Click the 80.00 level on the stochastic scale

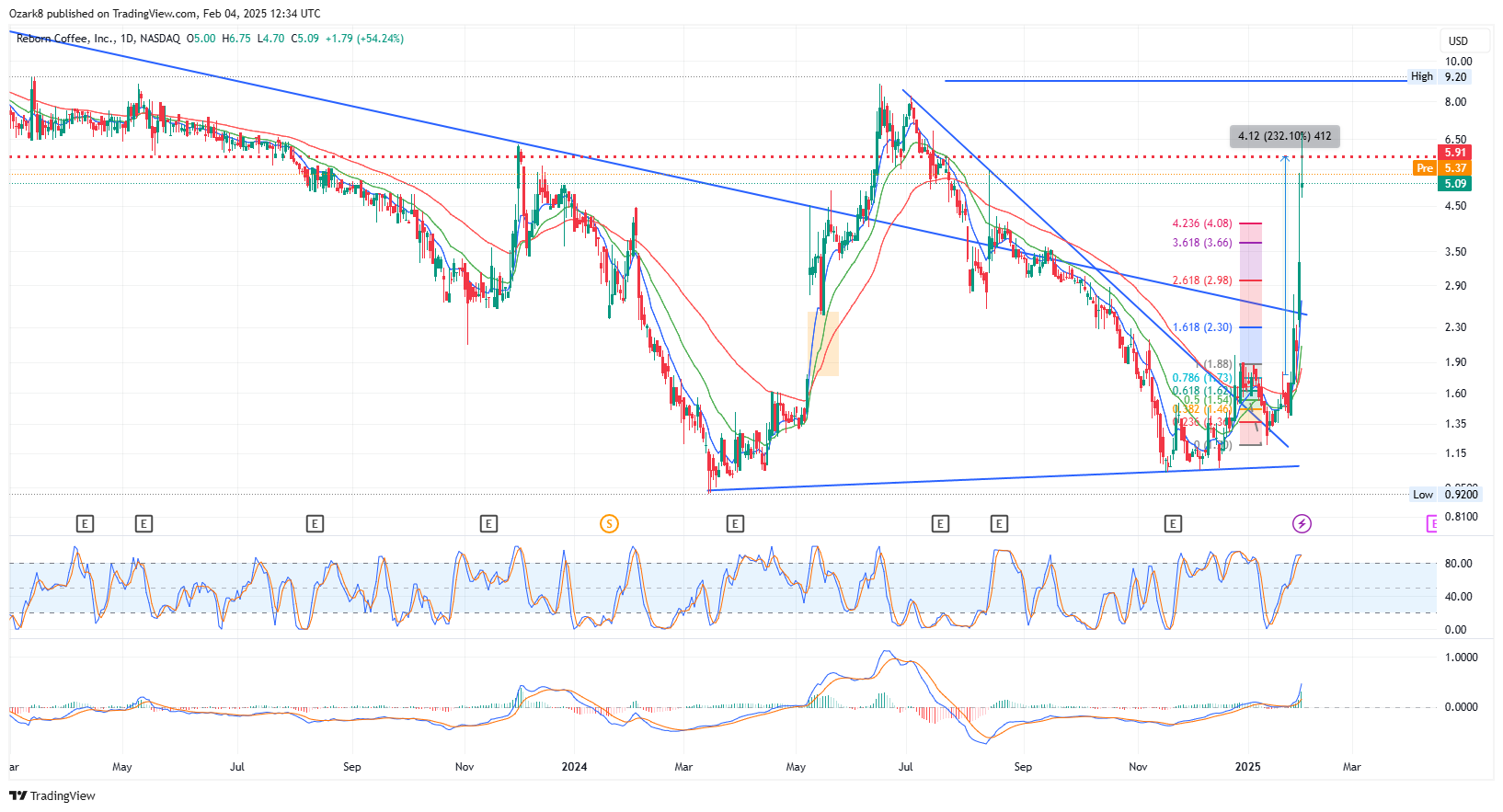tap(1458, 564)
